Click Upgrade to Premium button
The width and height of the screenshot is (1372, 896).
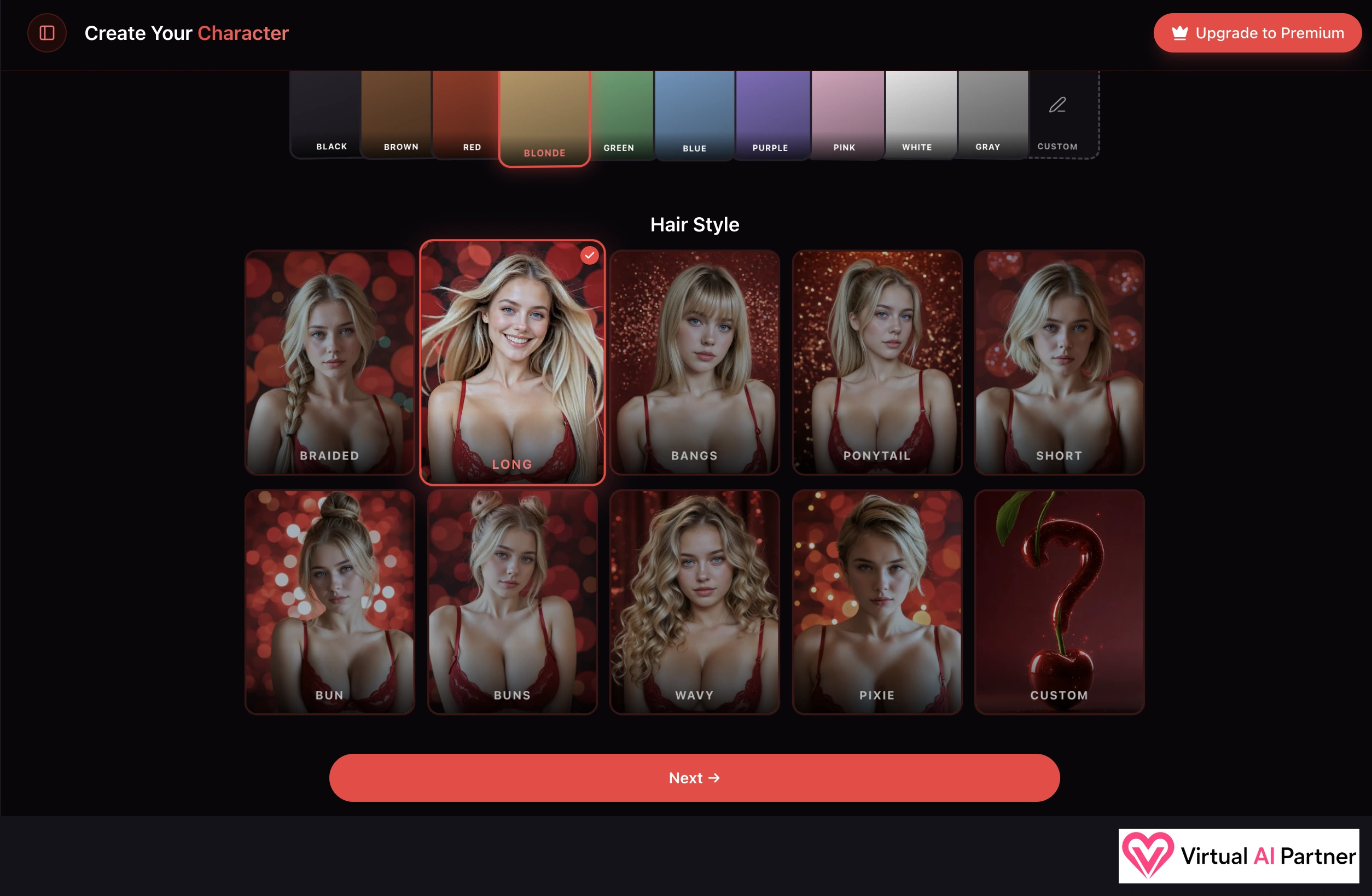[x=1257, y=33]
